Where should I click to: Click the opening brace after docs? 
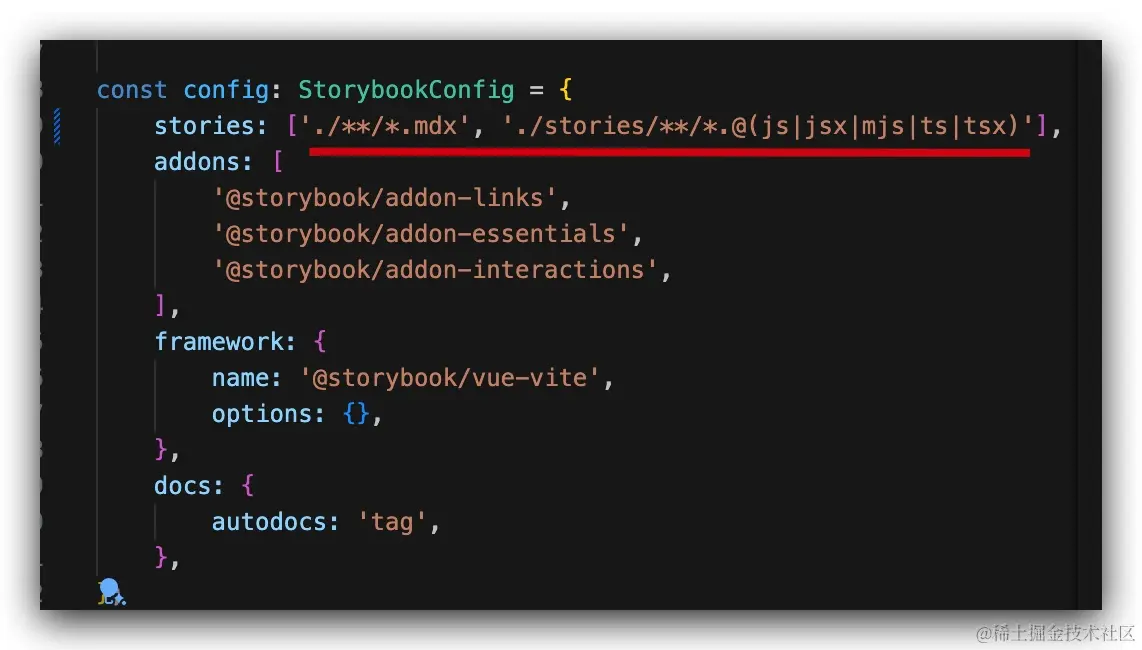pos(248,486)
